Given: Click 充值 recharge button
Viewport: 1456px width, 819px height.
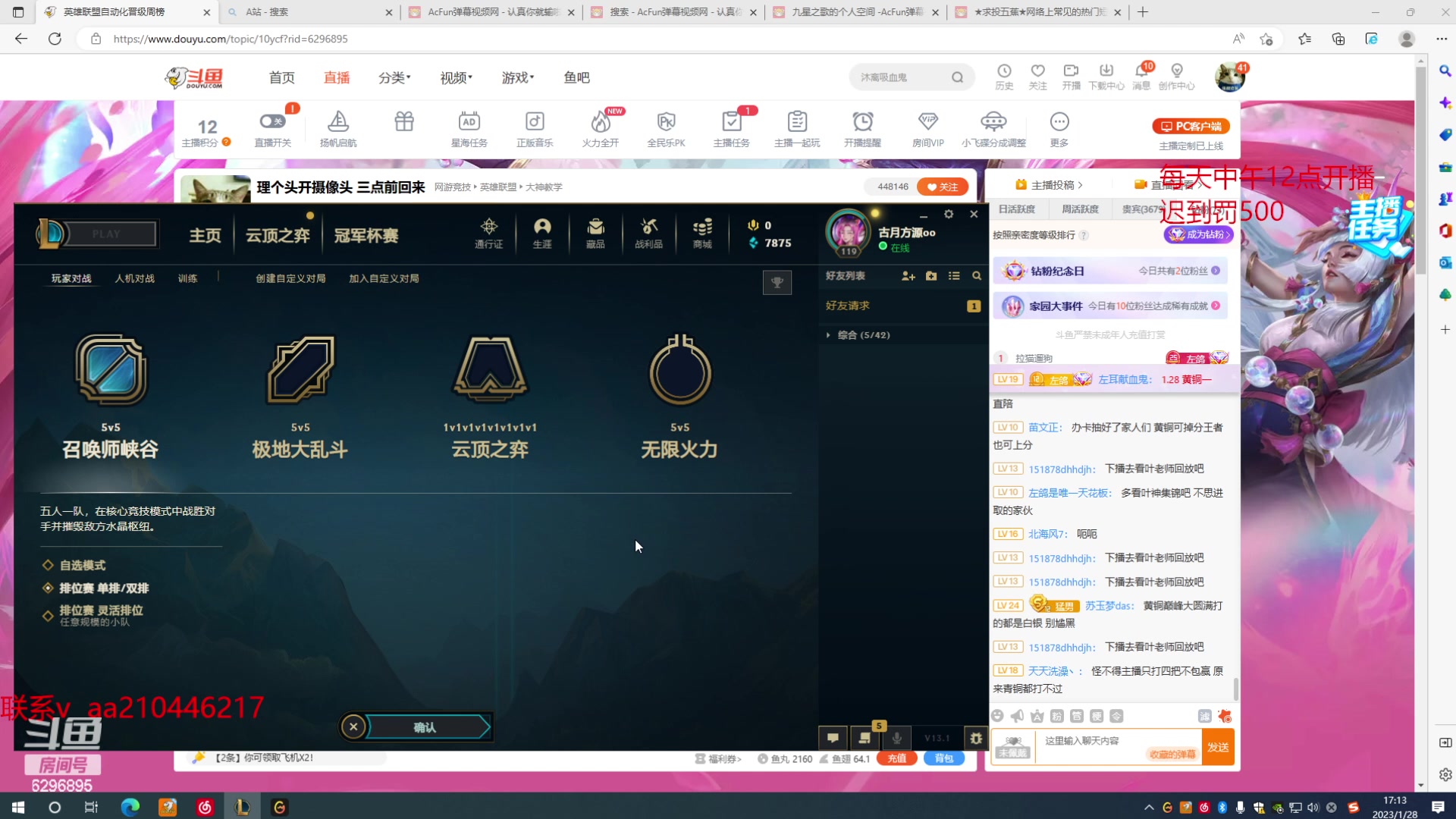Looking at the screenshot, I should [897, 758].
